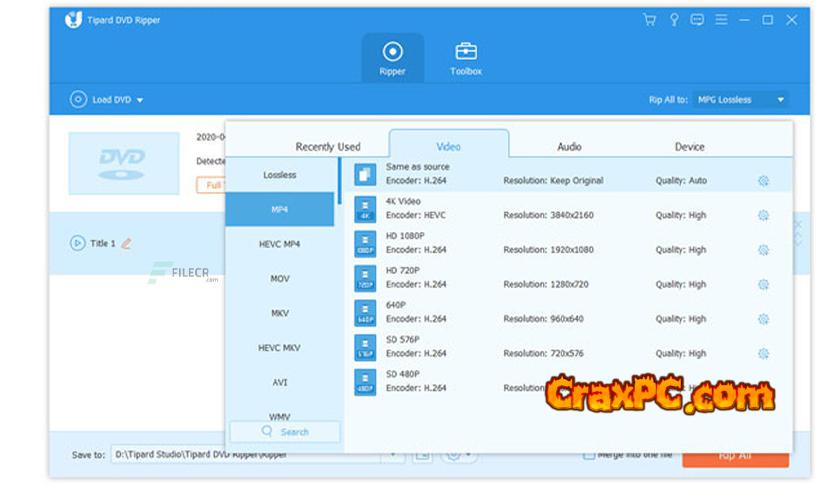Click the shopping cart icon in title bar

tap(648, 20)
